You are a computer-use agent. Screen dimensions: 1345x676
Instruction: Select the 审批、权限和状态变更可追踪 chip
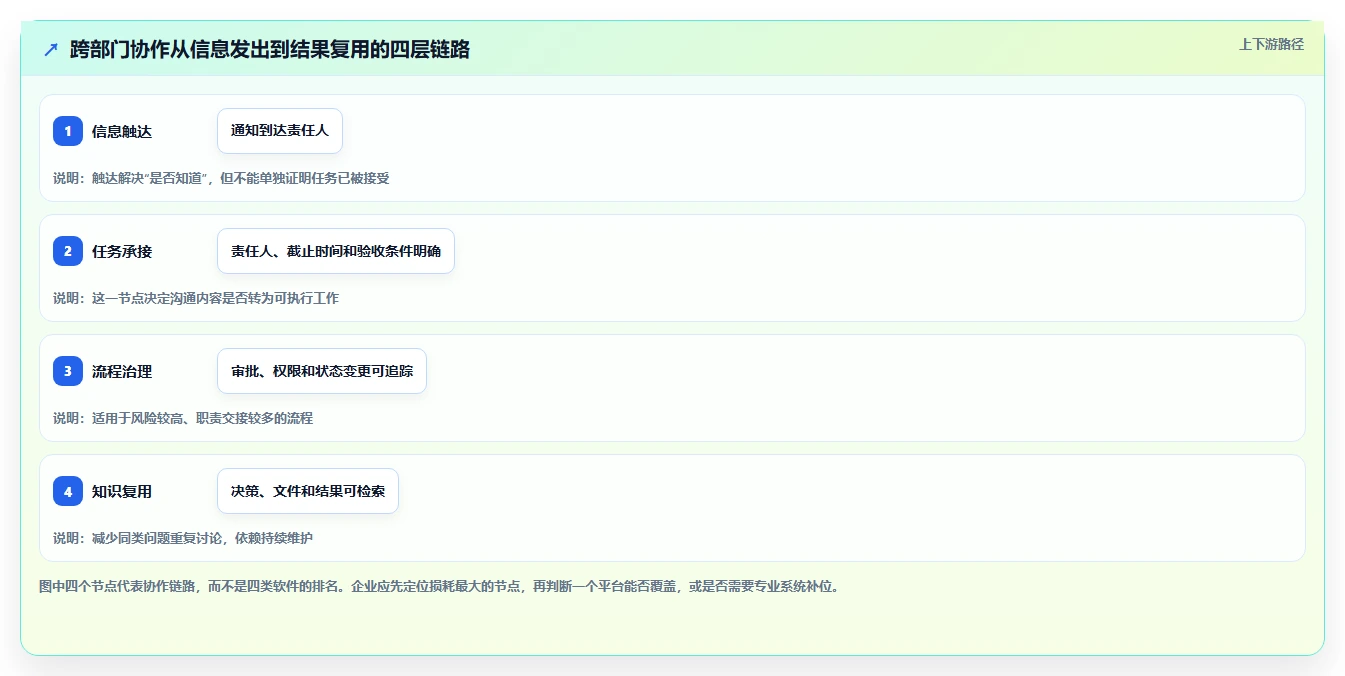pyautogui.click(x=322, y=371)
